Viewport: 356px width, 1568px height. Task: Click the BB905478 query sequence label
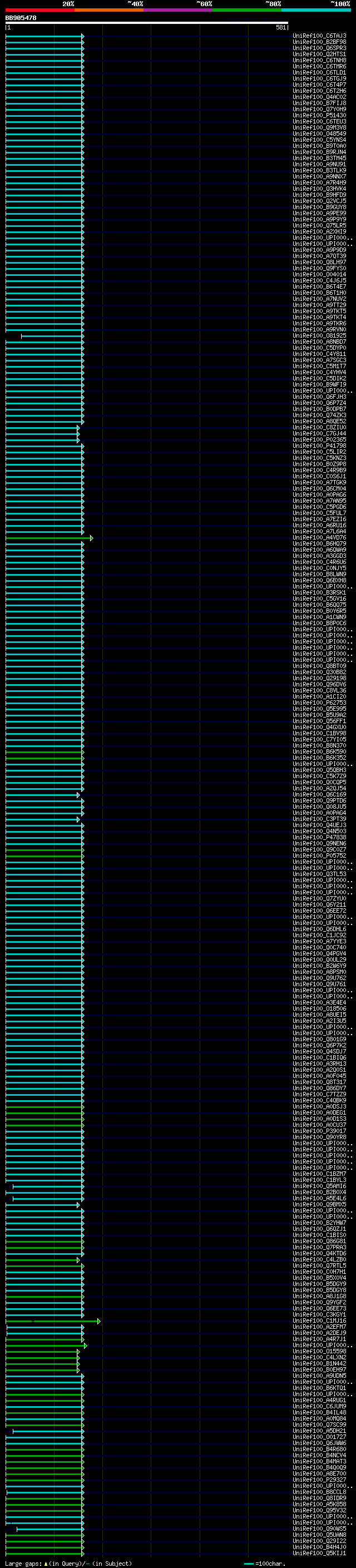[x=21, y=18]
